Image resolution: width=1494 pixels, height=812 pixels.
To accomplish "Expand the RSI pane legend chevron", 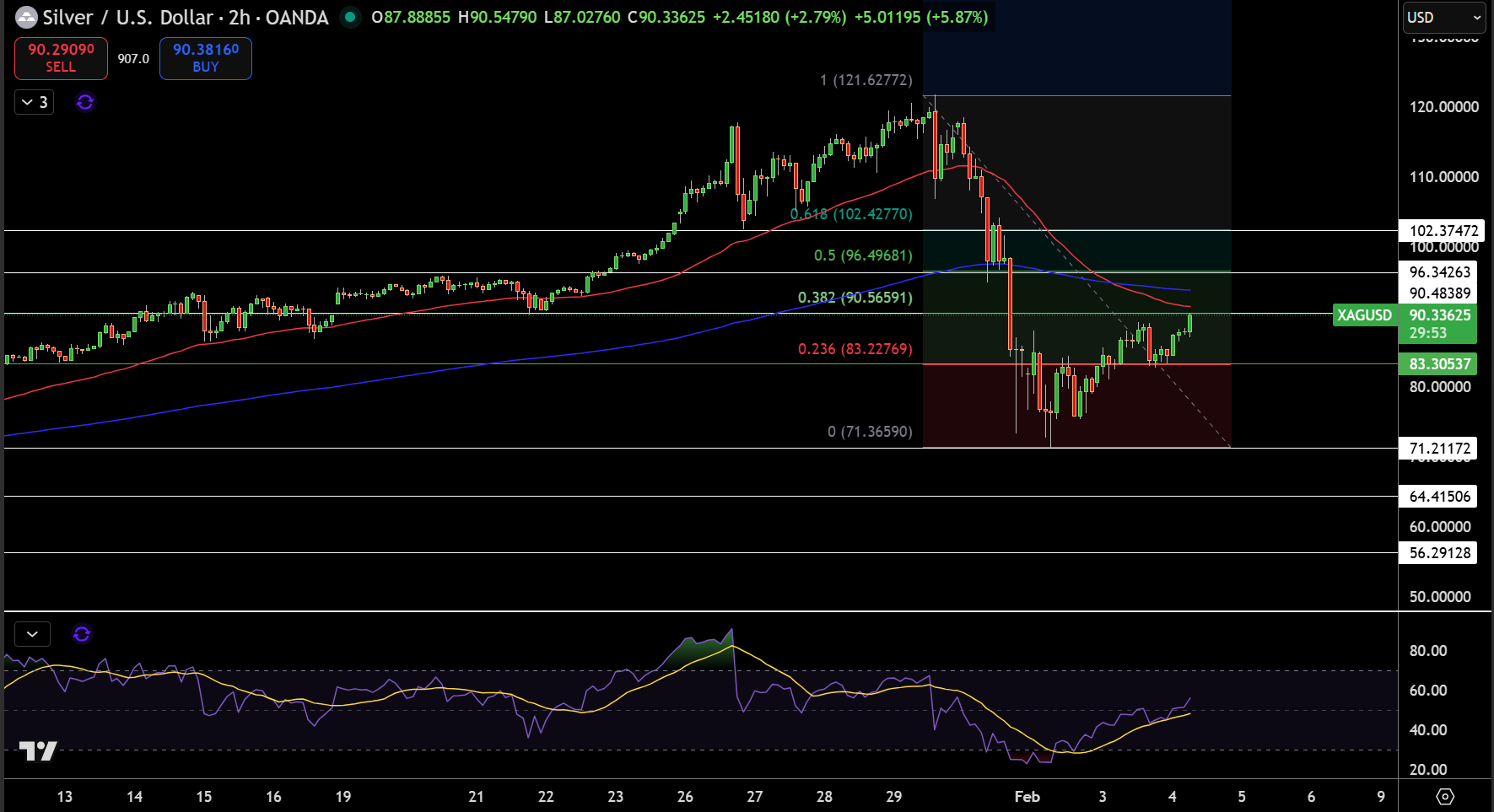I will click(33, 633).
